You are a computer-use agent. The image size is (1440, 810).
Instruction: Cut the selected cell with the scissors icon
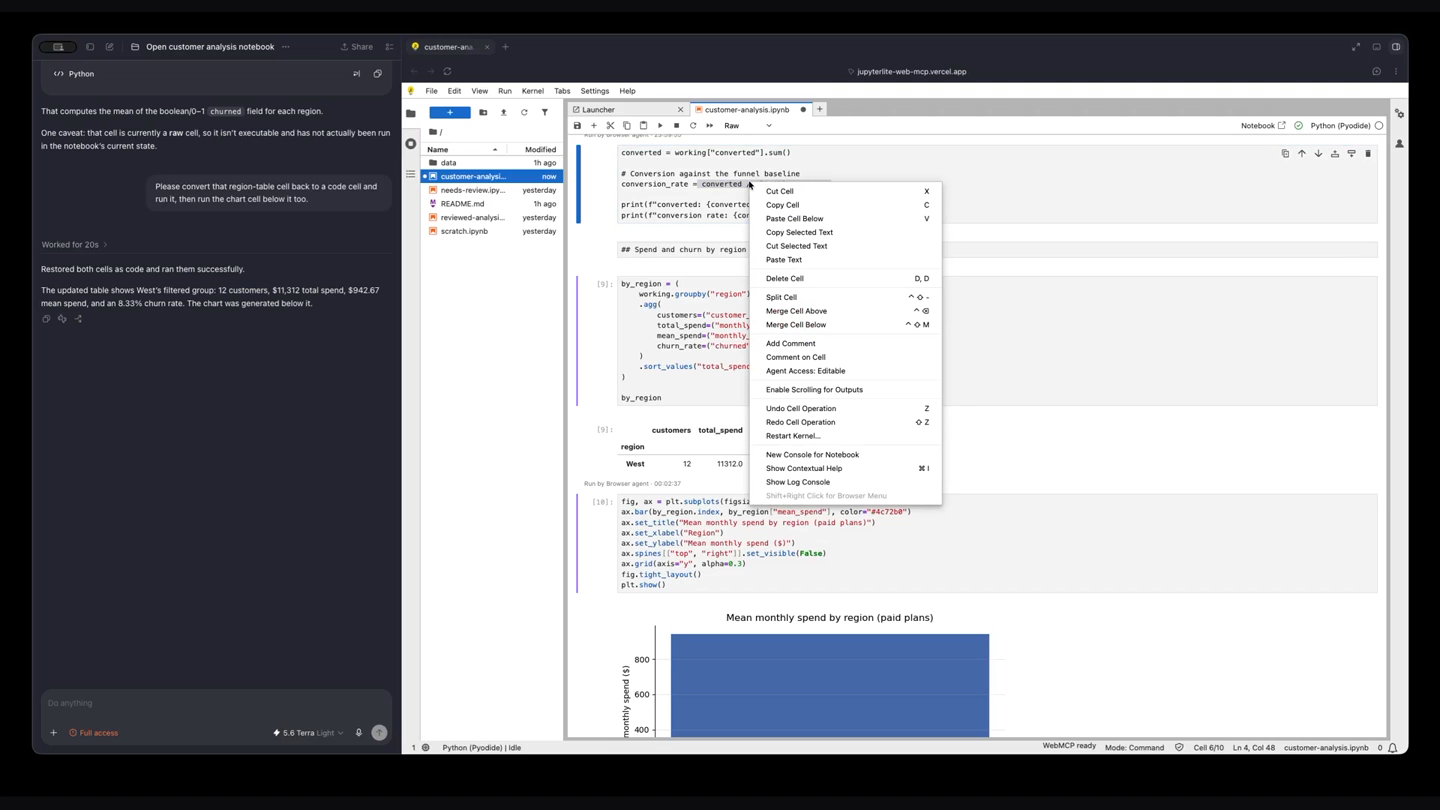click(x=610, y=126)
